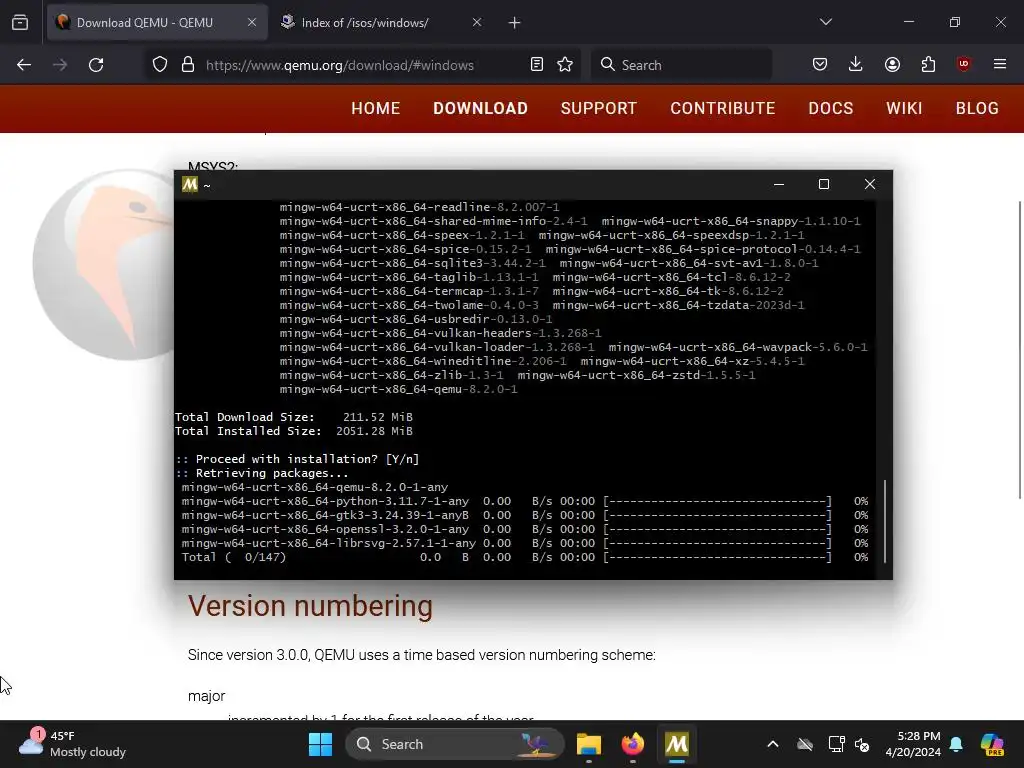The width and height of the screenshot is (1024, 768).
Task: Click the mingw-w64-ucrt-x86_64-qemu-8.2.0-1-any line
Action: click(315, 487)
